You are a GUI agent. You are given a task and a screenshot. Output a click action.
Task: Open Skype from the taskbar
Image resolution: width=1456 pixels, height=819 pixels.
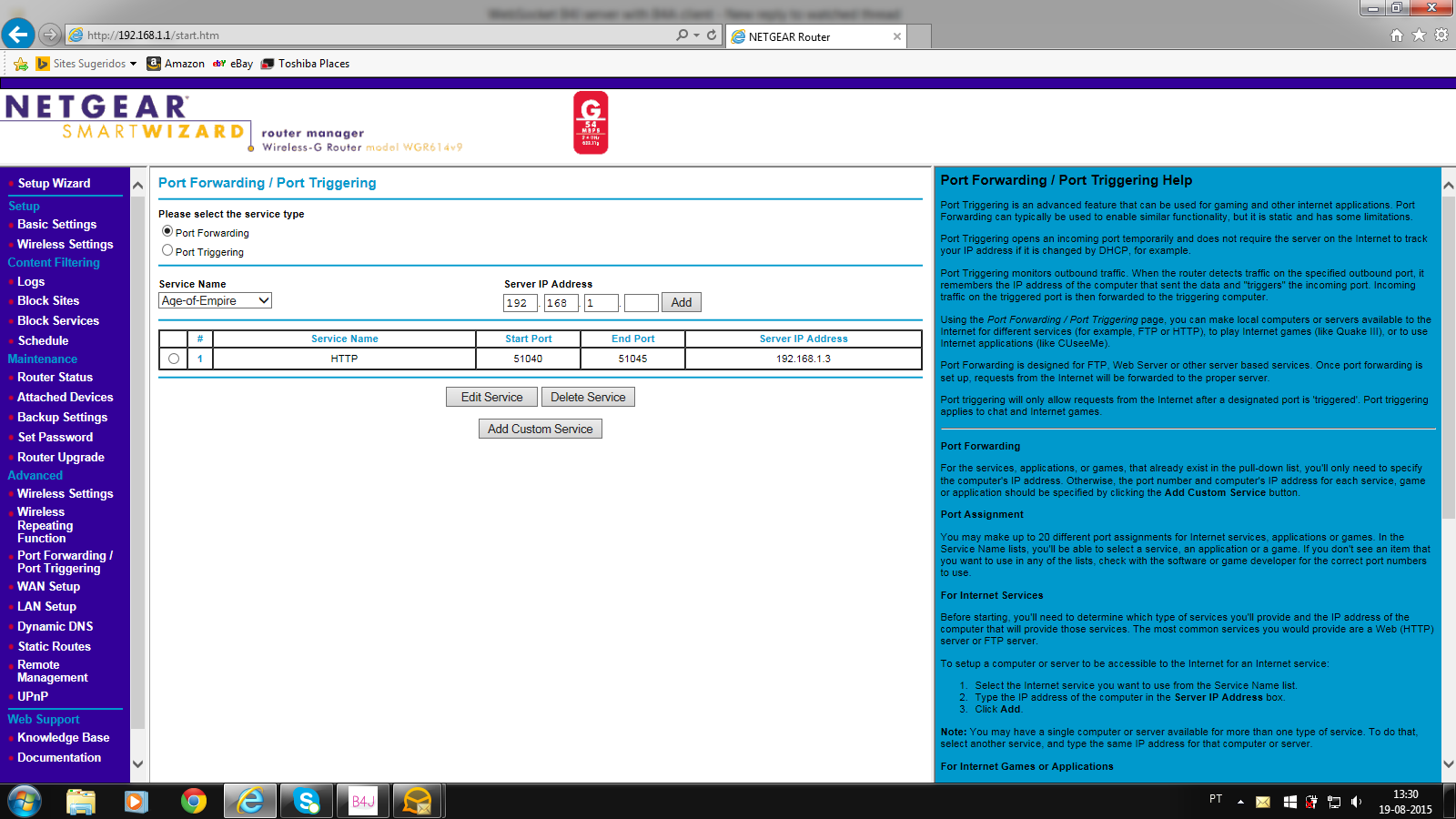[307, 801]
